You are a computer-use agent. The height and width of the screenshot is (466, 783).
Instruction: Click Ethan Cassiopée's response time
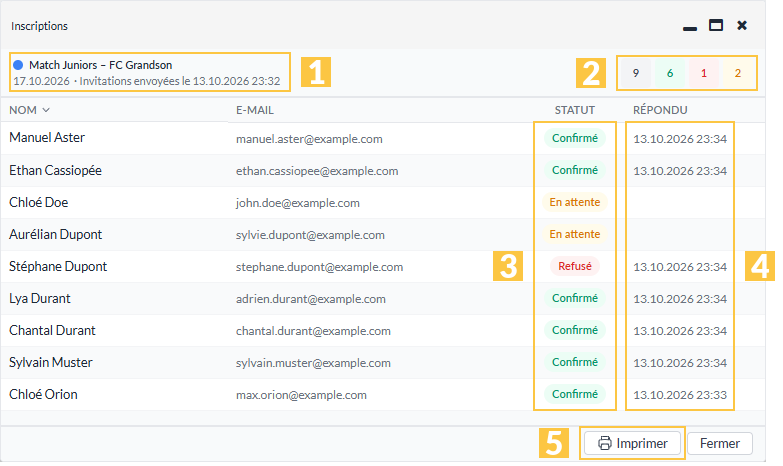click(680, 171)
